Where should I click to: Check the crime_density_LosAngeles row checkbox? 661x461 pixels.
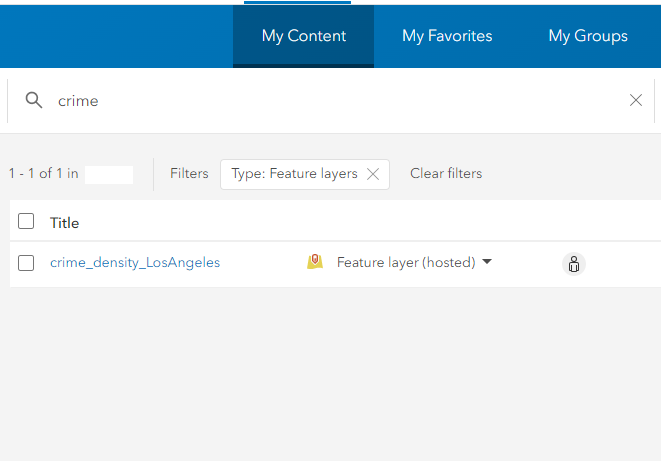(26, 263)
